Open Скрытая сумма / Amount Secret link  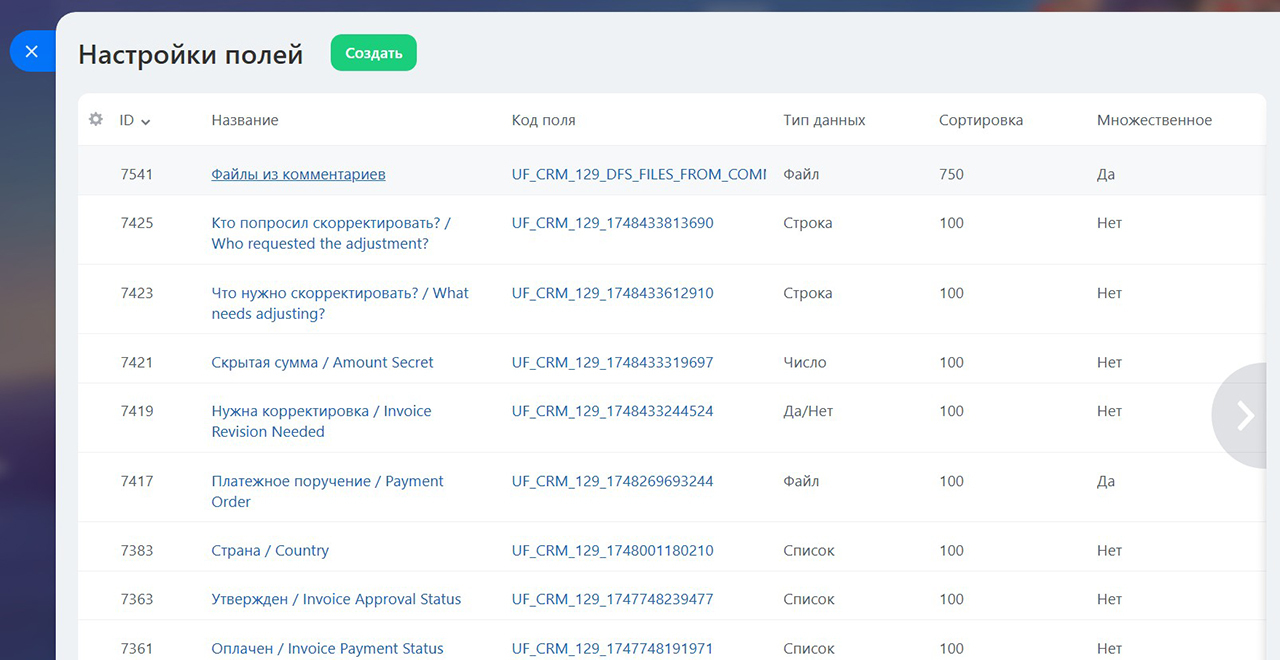tap(322, 362)
